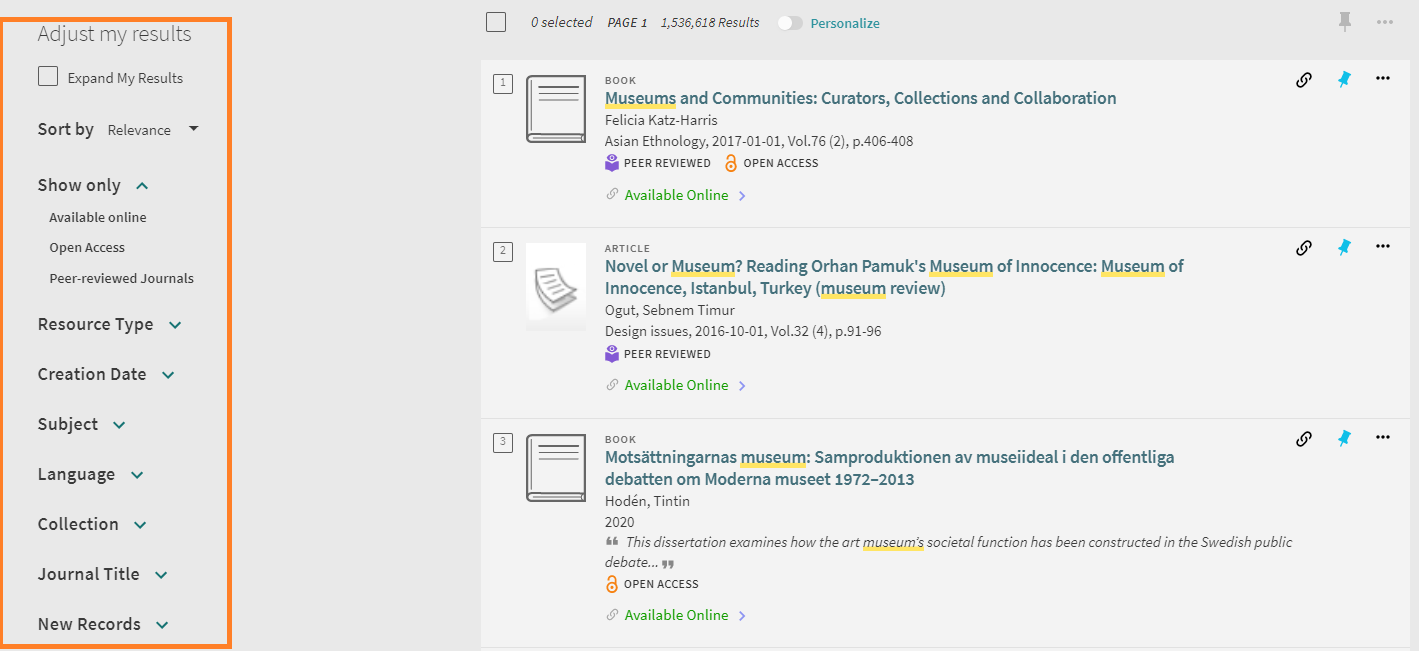The image size is (1419, 651).
Task: Tick the select-all results checkbox
Action: [496, 22]
